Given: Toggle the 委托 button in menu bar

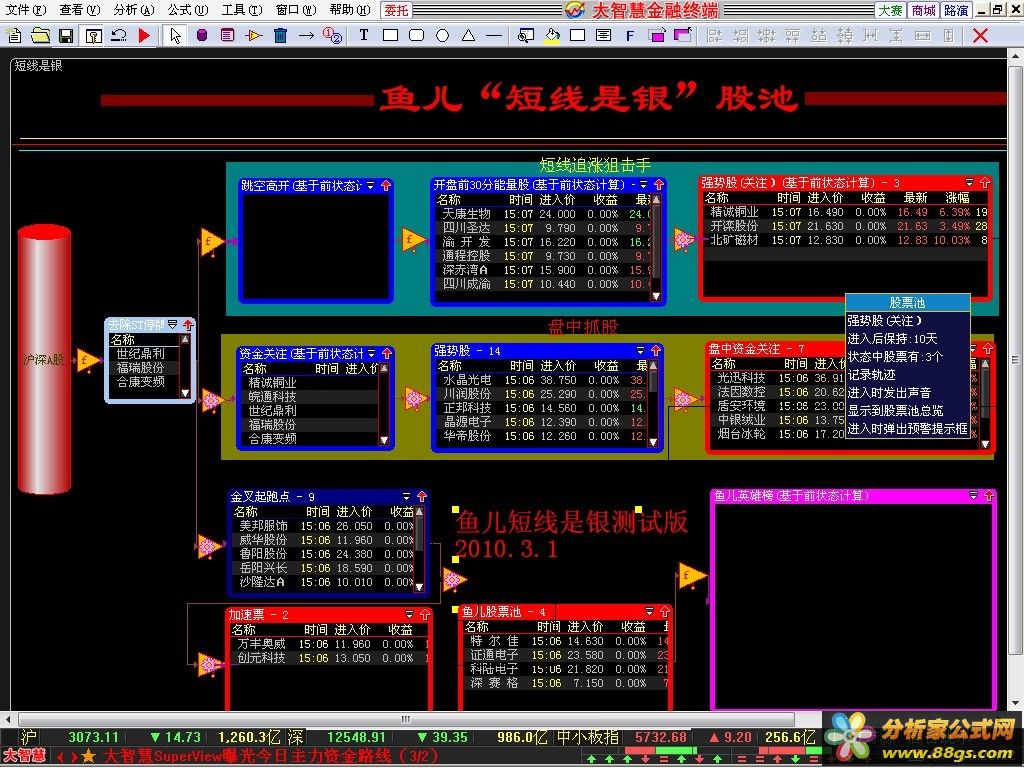Looking at the screenshot, I should 396,10.
